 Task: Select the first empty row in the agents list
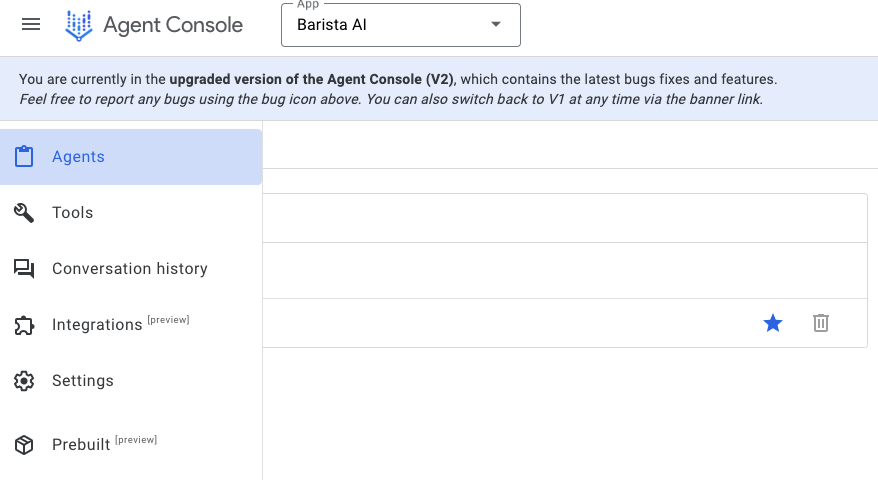(565, 218)
